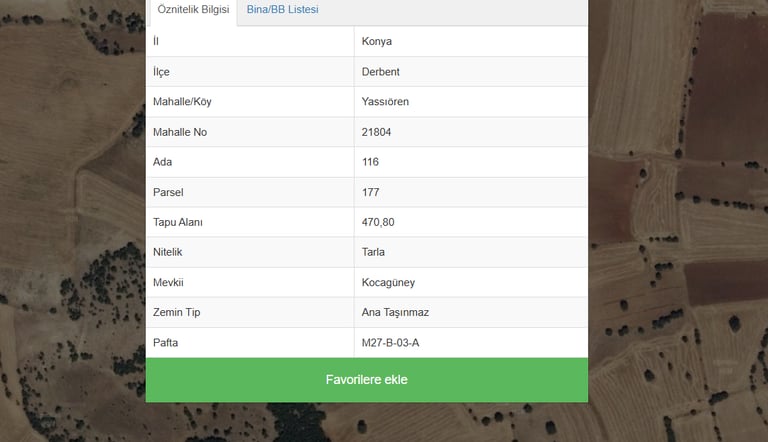Select the Ana Taşınmaz value
The width and height of the screenshot is (768, 442).
pyautogui.click(x=395, y=313)
